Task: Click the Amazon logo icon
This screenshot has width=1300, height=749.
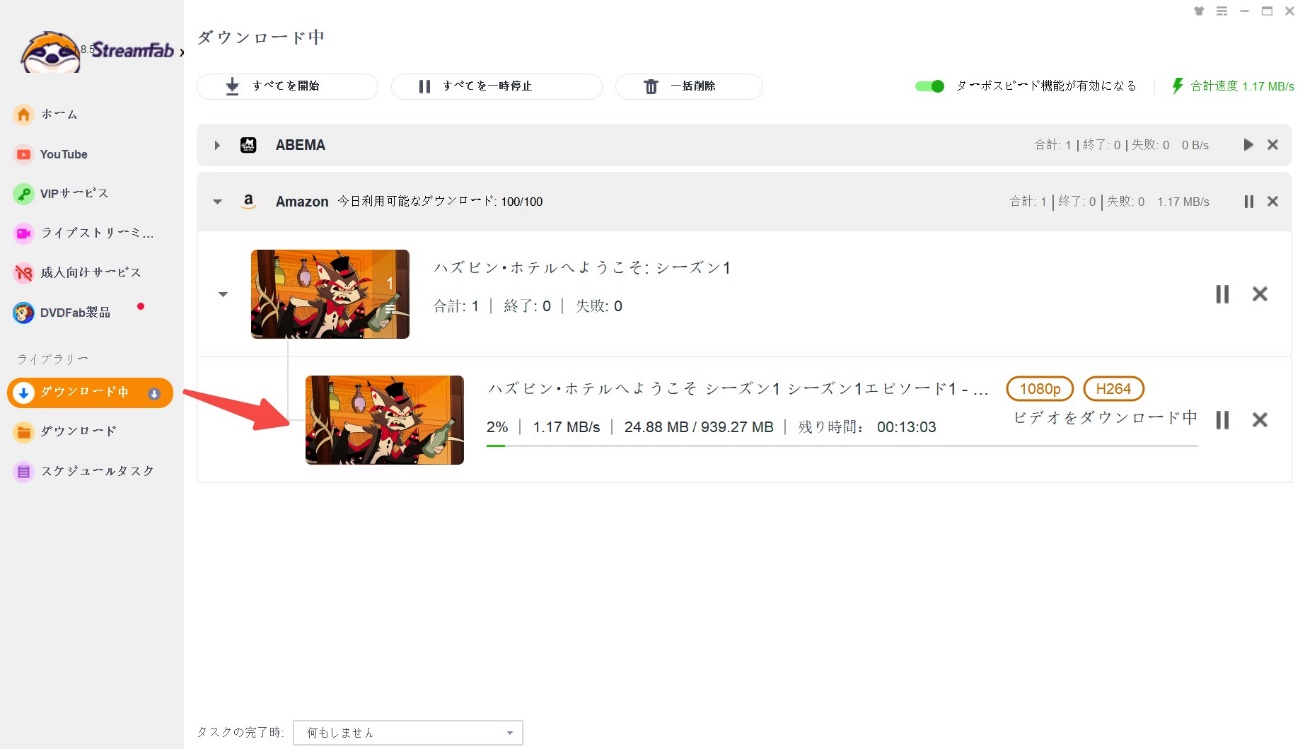Action: coord(248,202)
